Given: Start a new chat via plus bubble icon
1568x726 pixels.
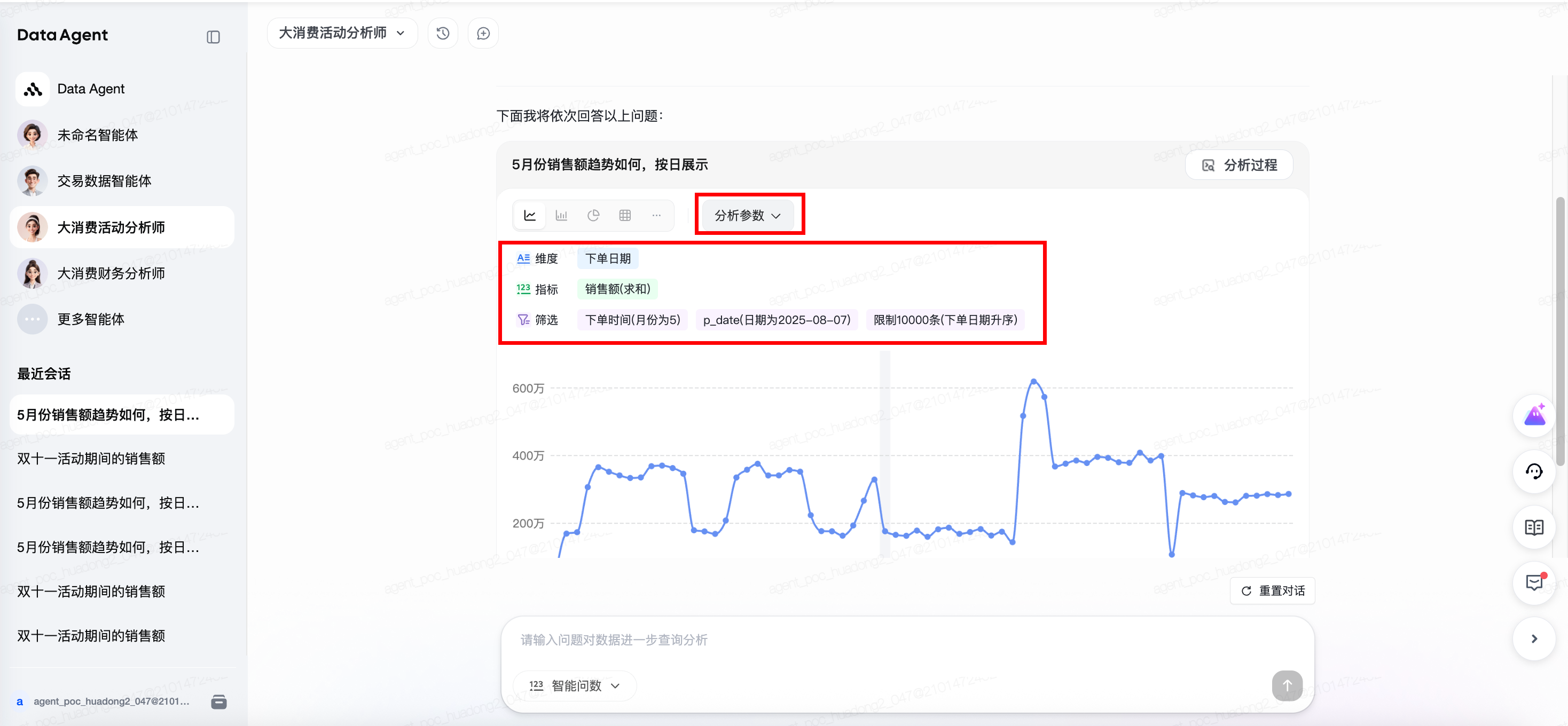Looking at the screenshot, I should pyautogui.click(x=483, y=34).
